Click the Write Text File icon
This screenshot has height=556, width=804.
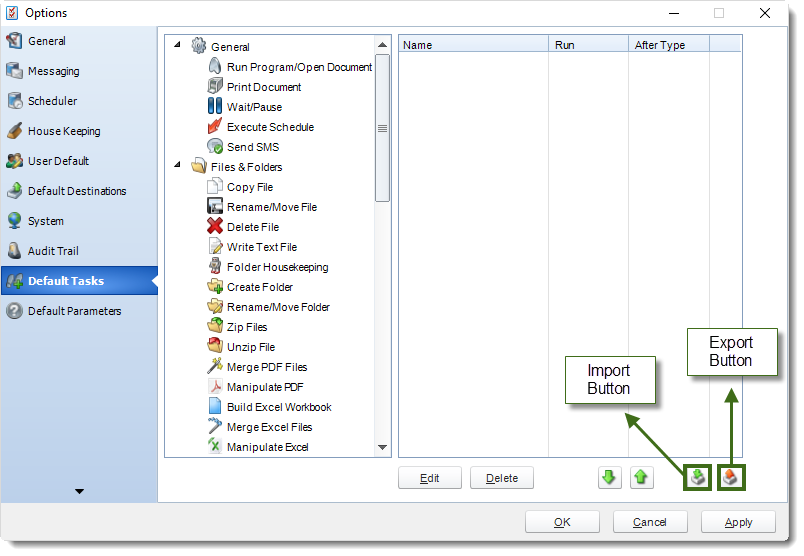pyautogui.click(x=215, y=246)
